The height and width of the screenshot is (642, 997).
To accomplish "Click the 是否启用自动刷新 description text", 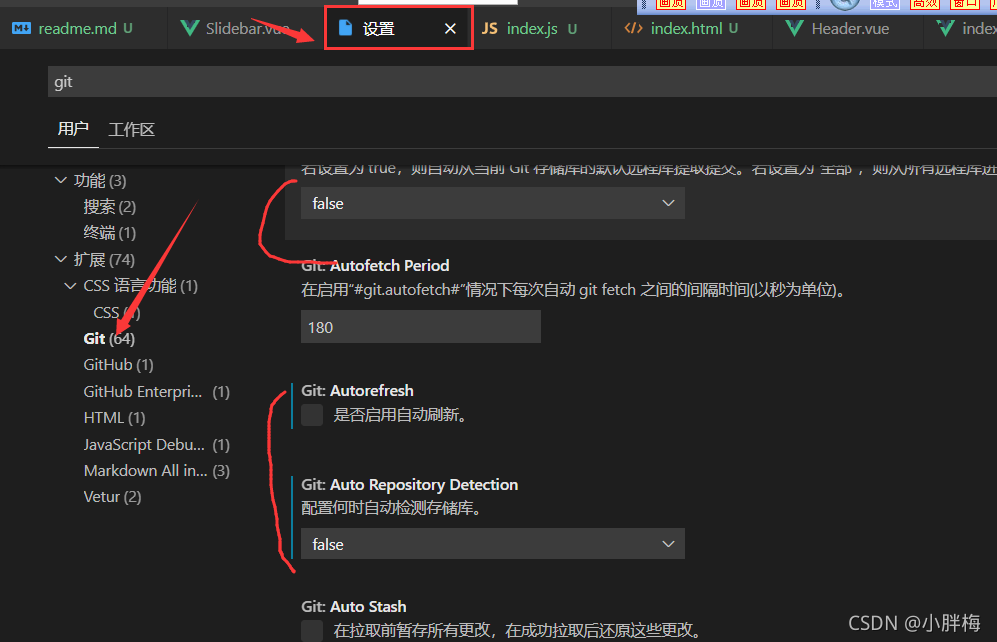I will (x=400, y=415).
